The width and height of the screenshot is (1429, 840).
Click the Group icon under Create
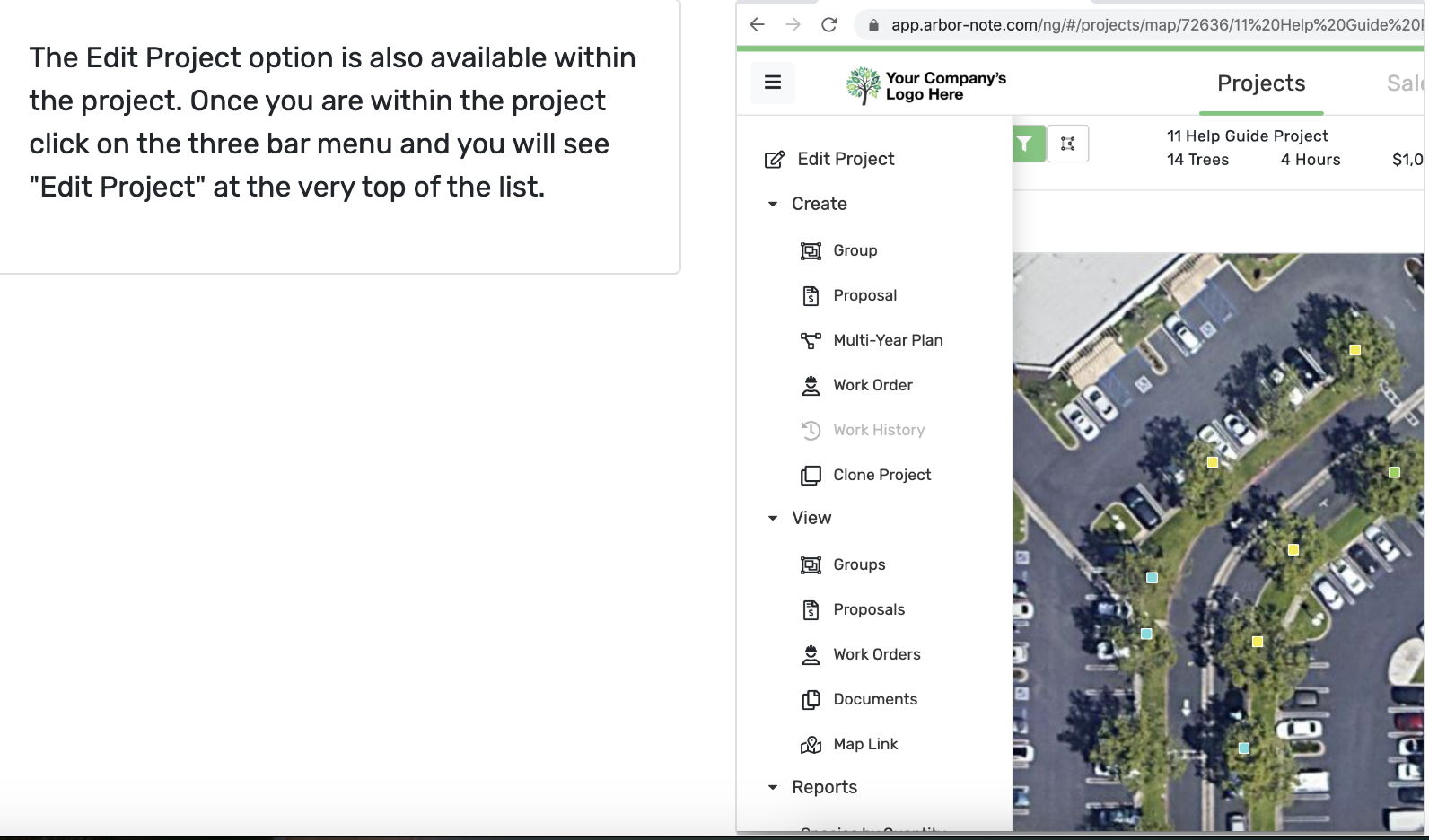tap(811, 251)
